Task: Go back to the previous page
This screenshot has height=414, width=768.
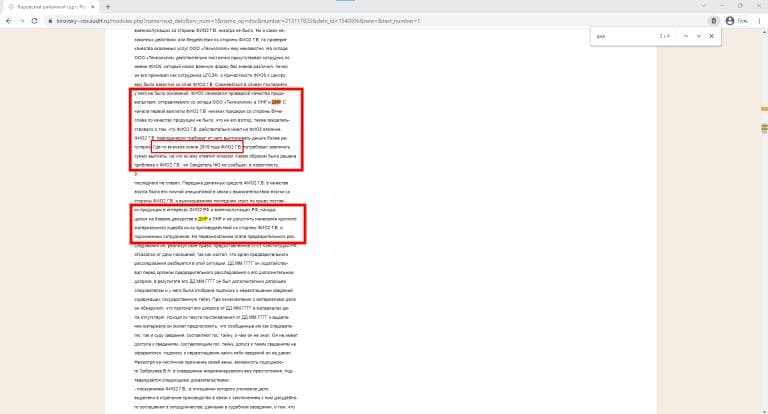Action: point(8,19)
